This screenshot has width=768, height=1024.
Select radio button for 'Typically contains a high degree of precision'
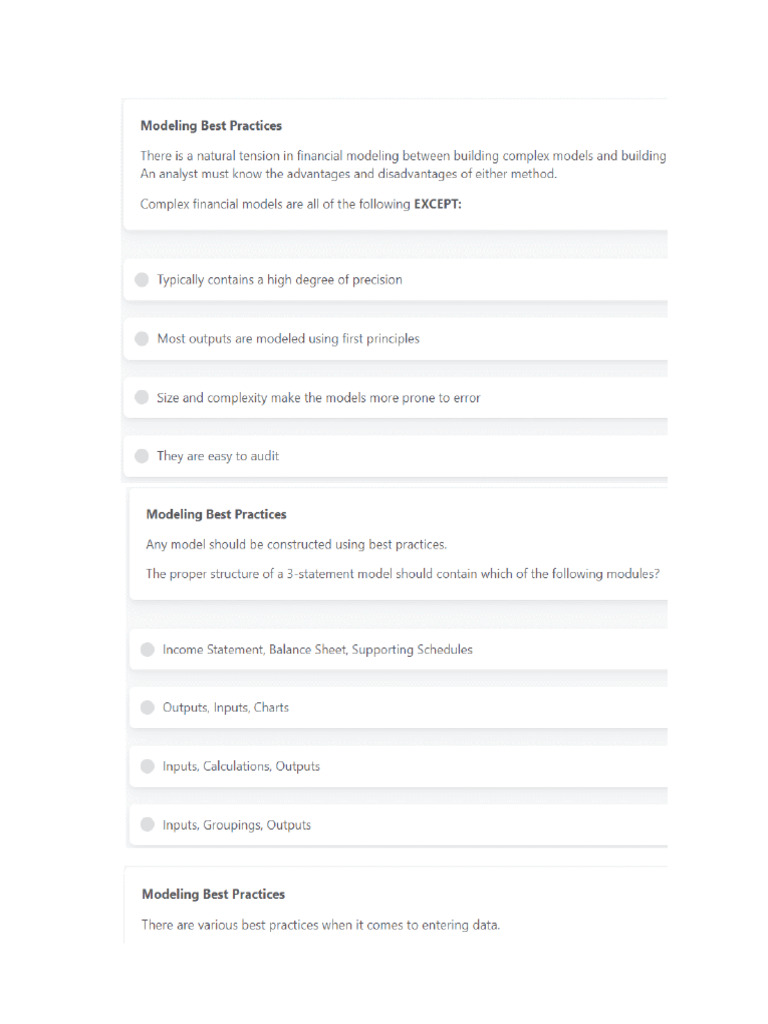142,280
